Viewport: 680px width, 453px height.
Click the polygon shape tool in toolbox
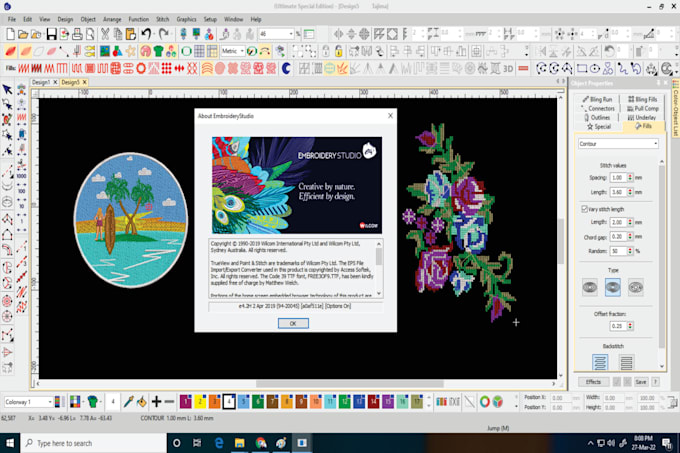pos(7,235)
